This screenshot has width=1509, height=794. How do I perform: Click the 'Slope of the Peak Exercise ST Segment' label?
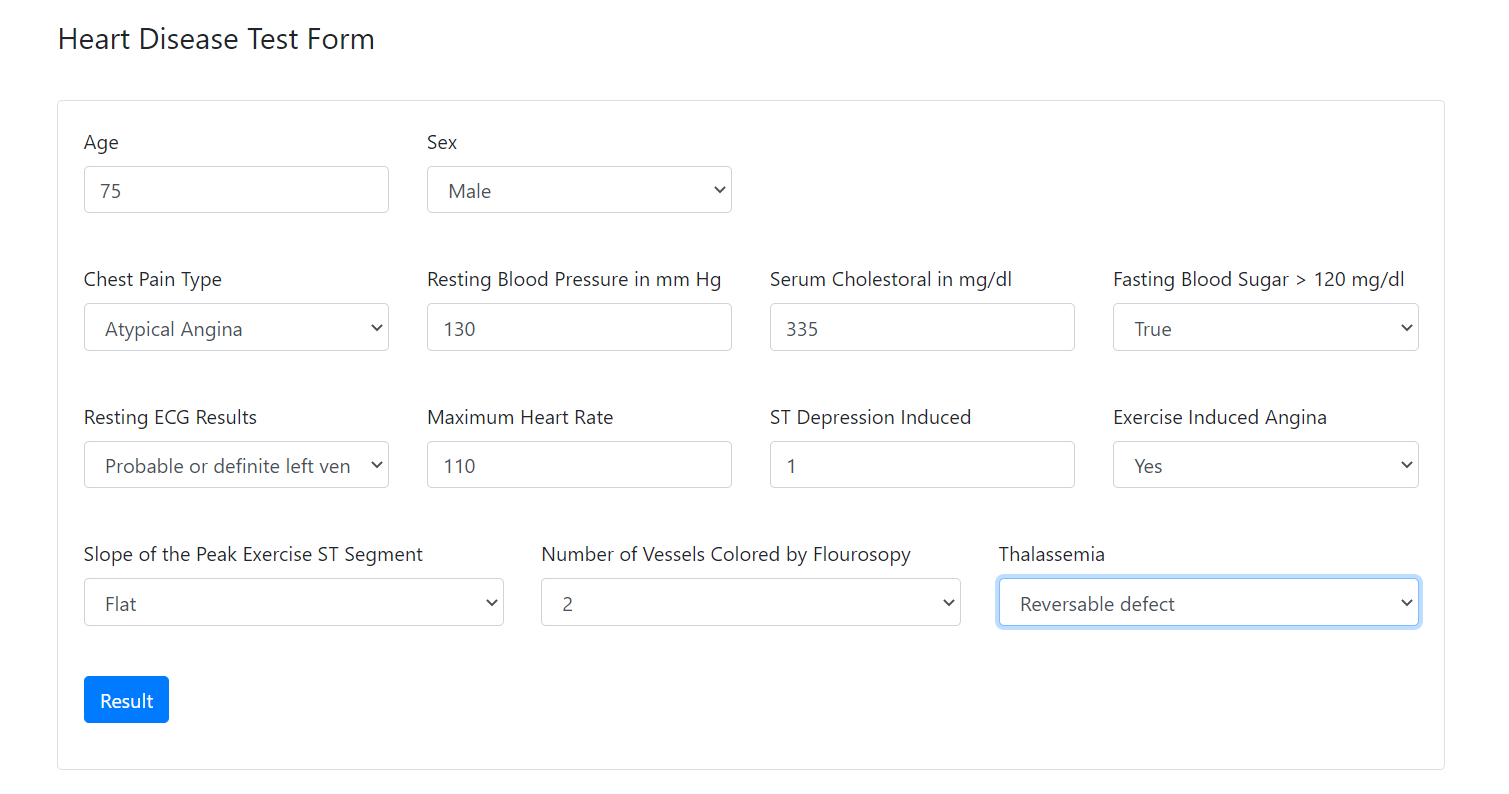coord(253,554)
